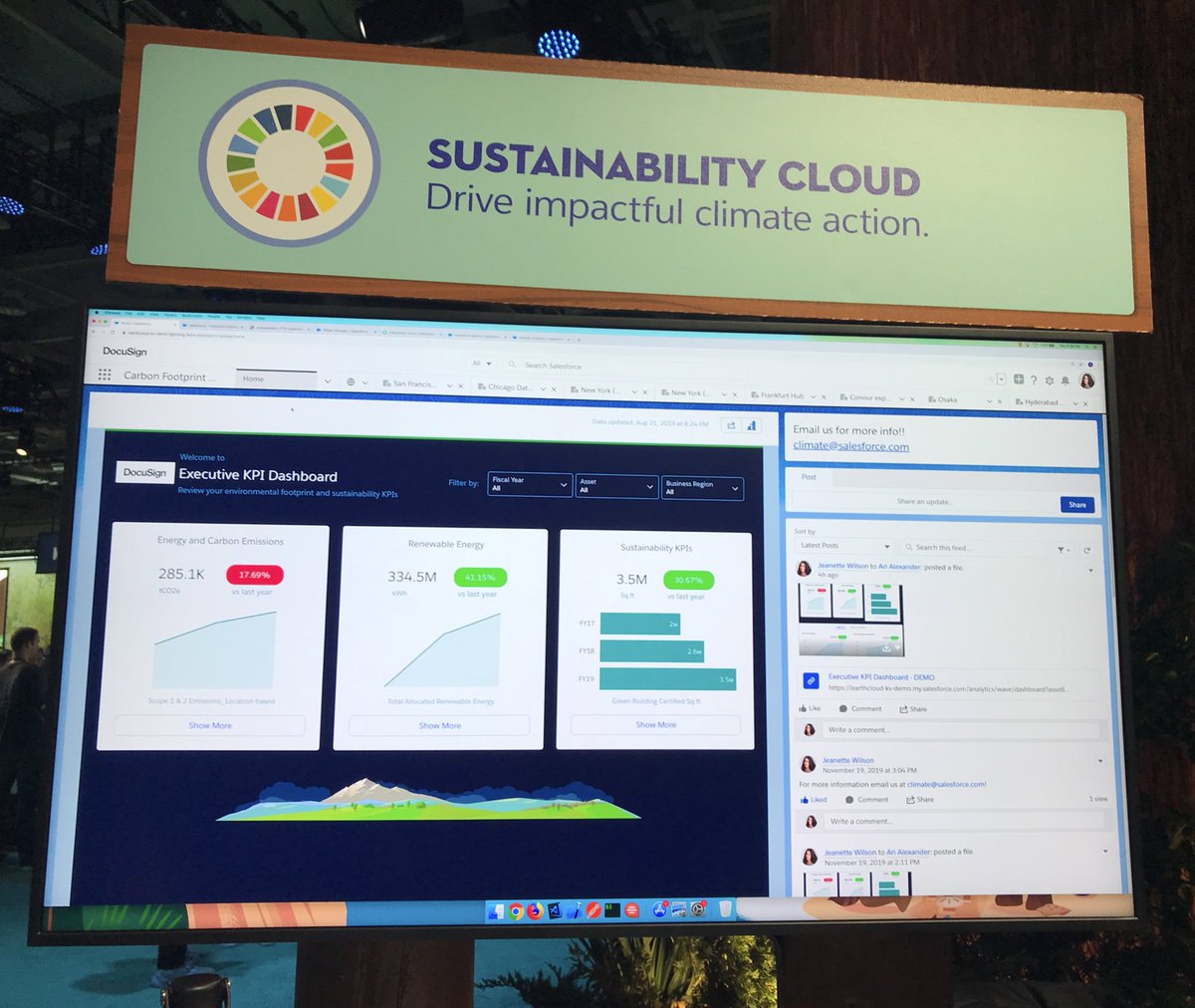Viewport: 1195px width, 1008px height.
Task: Open the Fiscal Year filter dropdown
Action: tap(530, 484)
